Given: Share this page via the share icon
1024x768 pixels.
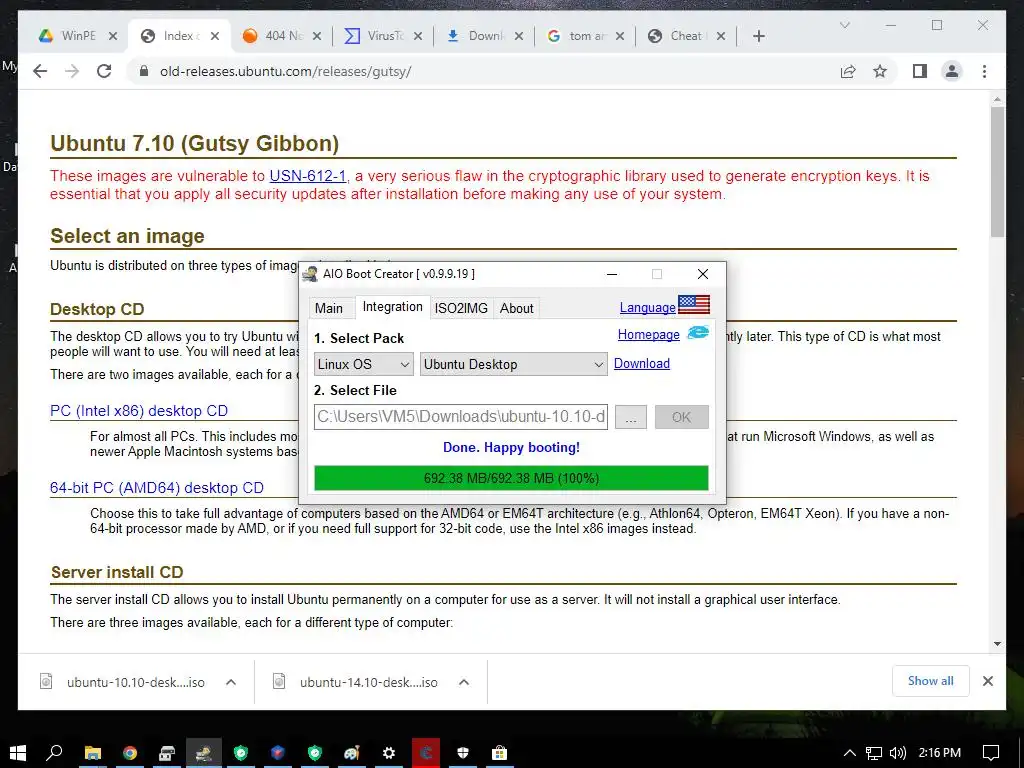Looking at the screenshot, I should tap(848, 71).
